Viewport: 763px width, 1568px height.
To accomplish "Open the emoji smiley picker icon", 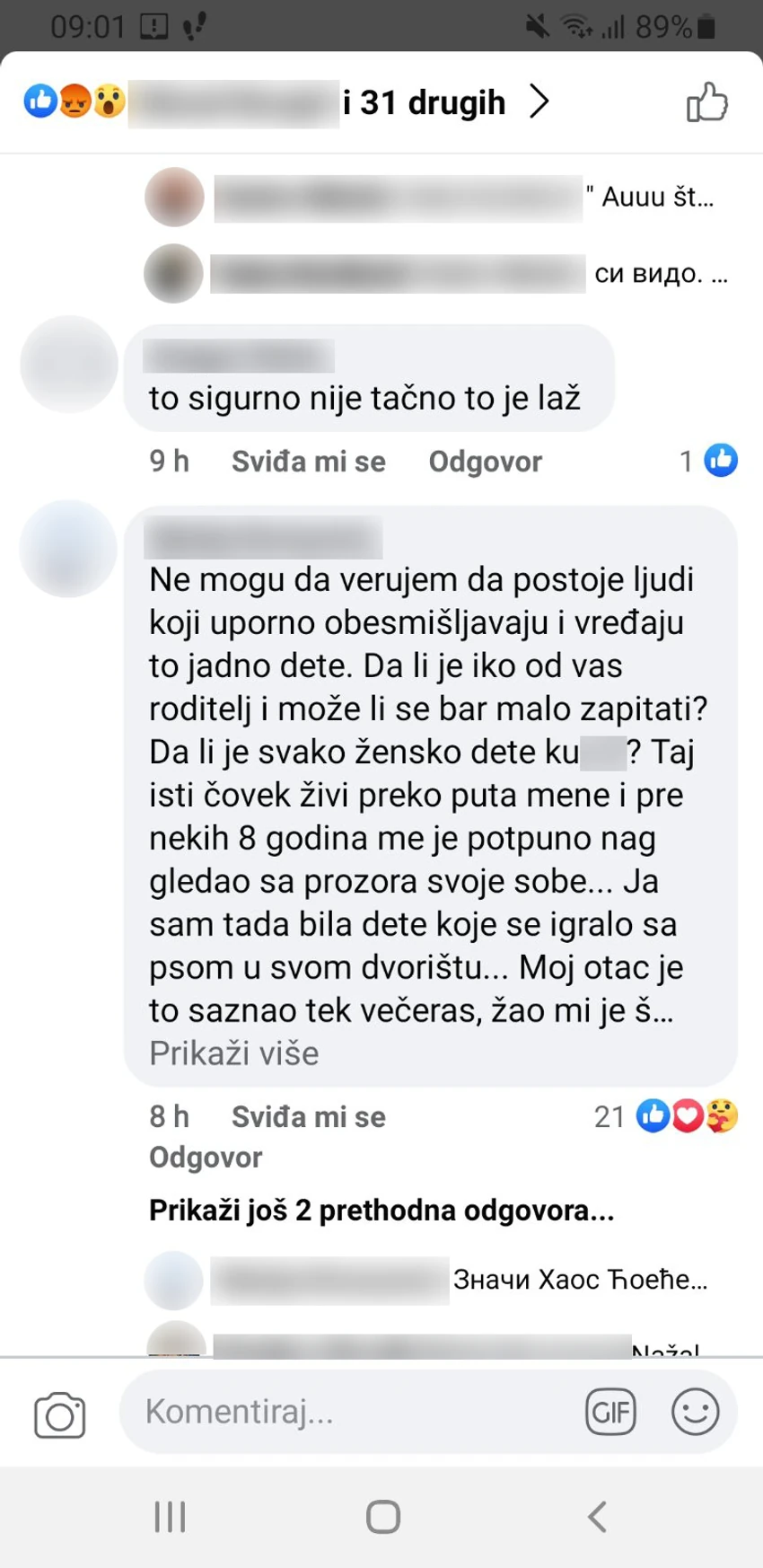I will click(x=696, y=1411).
